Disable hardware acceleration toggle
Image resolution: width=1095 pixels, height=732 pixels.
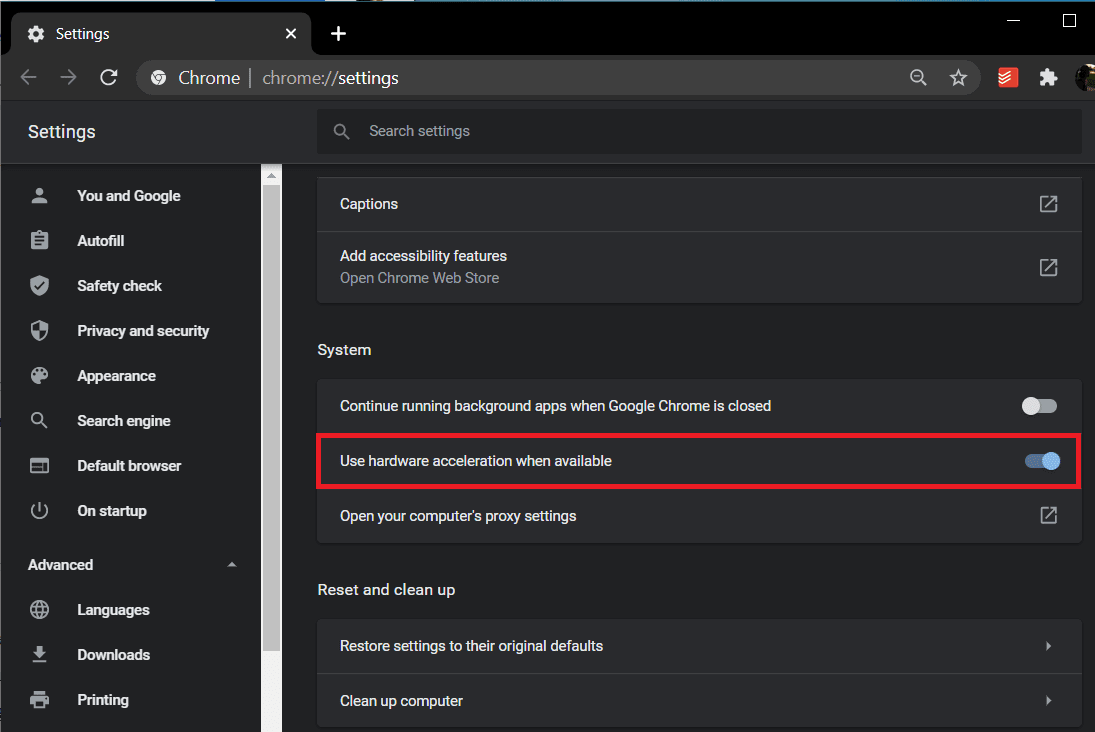(1041, 461)
